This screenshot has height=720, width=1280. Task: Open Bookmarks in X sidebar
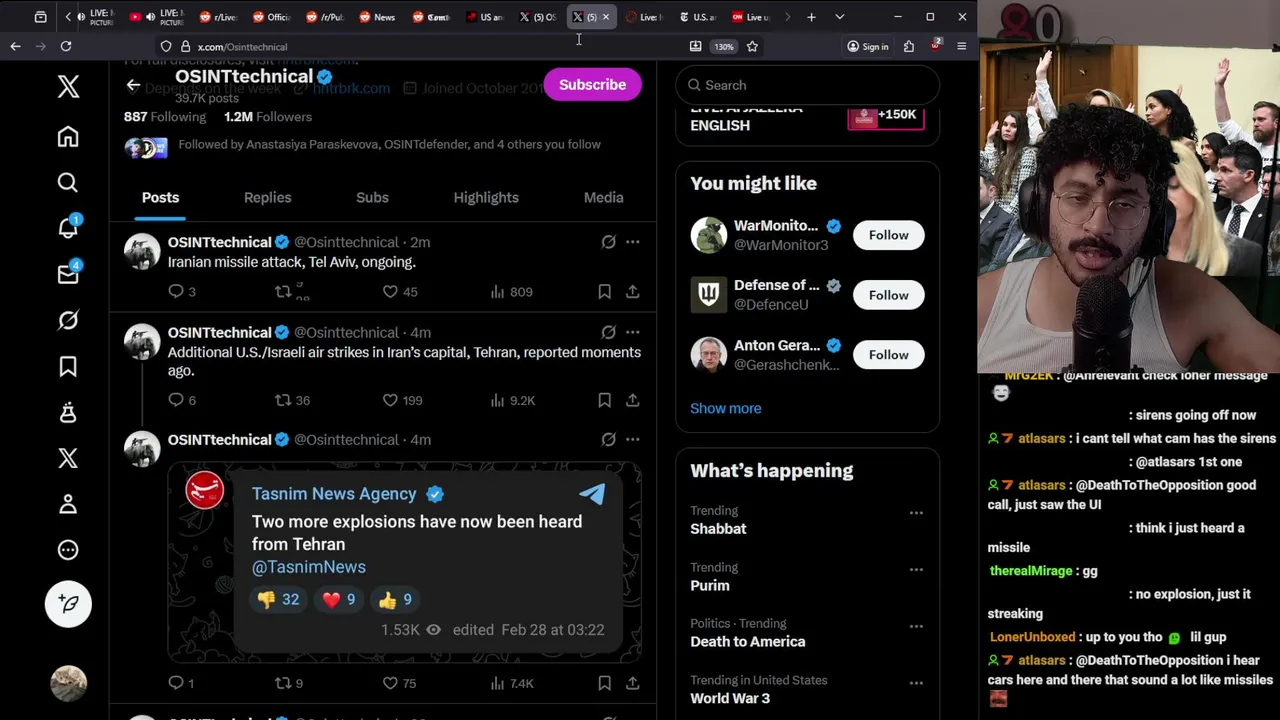(x=68, y=367)
